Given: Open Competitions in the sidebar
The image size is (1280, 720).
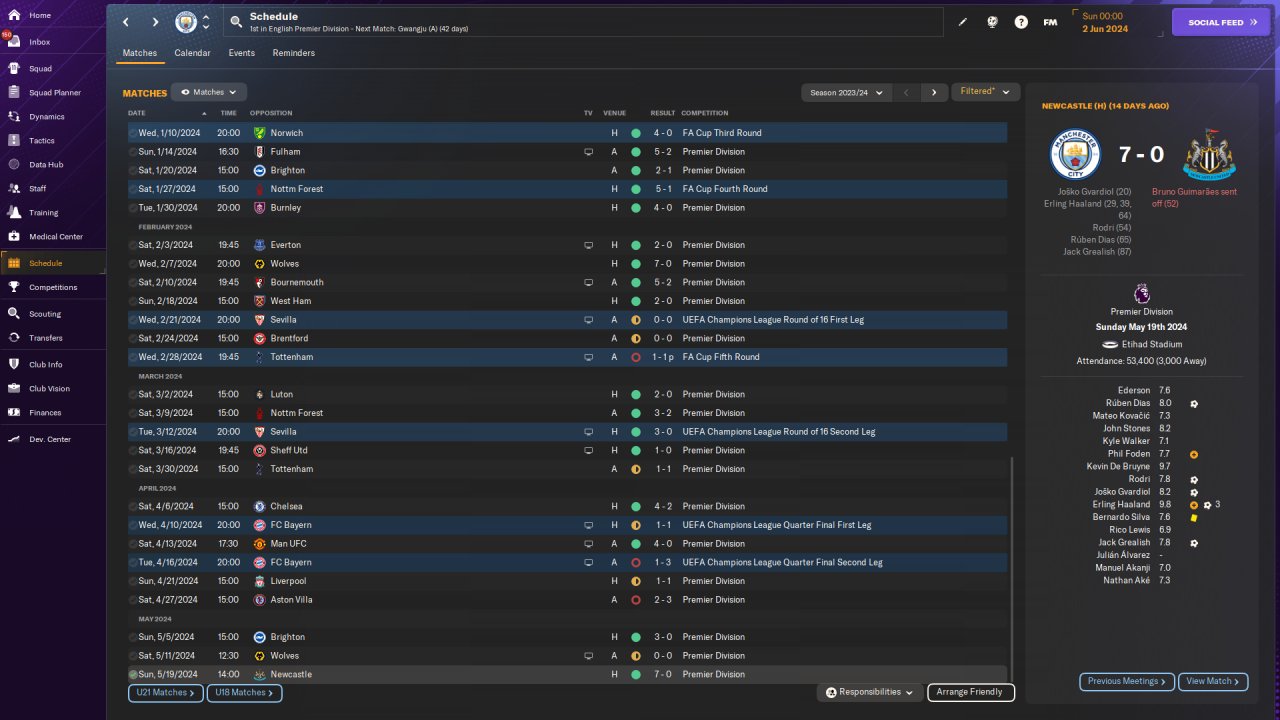Looking at the screenshot, I should [53, 287].
